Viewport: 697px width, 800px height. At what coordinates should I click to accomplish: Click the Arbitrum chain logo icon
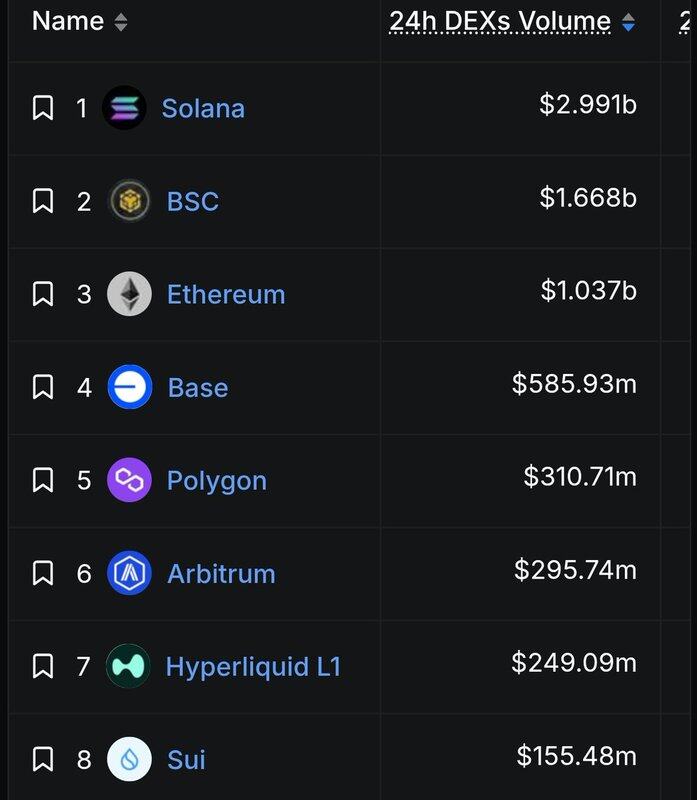coord(129,573)
